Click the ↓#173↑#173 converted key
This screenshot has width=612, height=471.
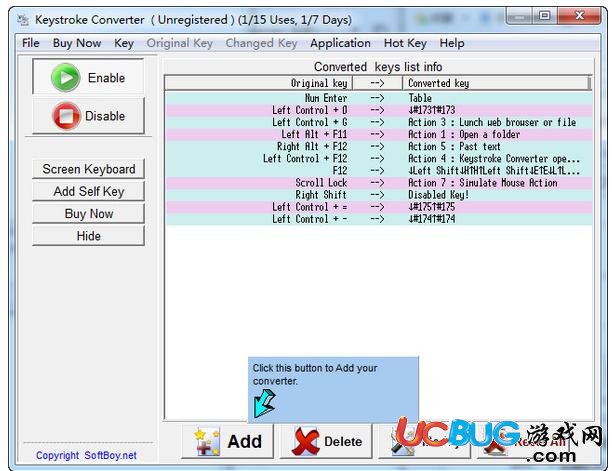click(x=432, y=110)
